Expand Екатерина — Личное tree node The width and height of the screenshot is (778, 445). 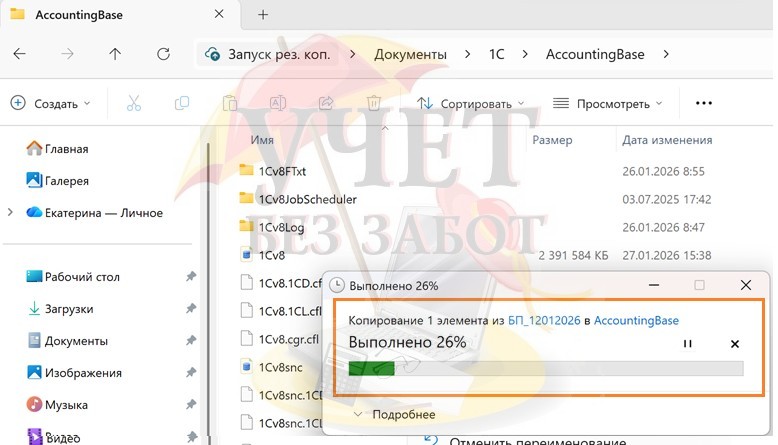pos(10,212)
